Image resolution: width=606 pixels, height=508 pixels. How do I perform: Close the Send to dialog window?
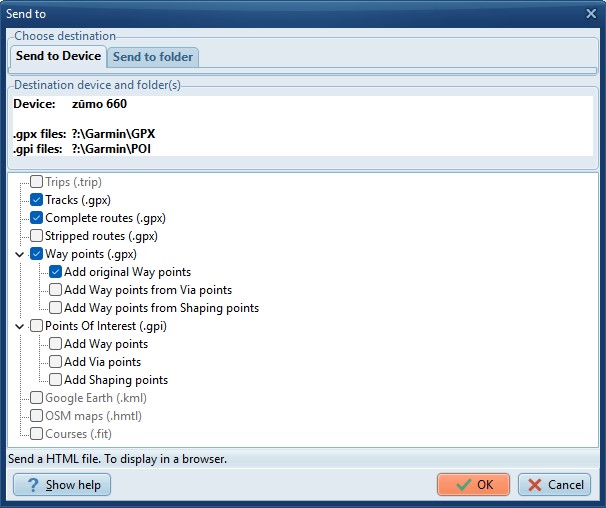590,14
